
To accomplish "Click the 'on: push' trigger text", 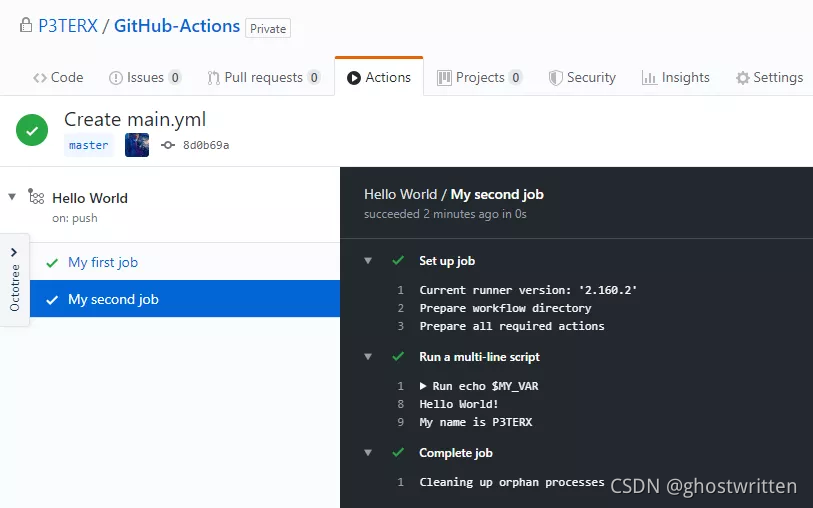I will click(75, 218).
